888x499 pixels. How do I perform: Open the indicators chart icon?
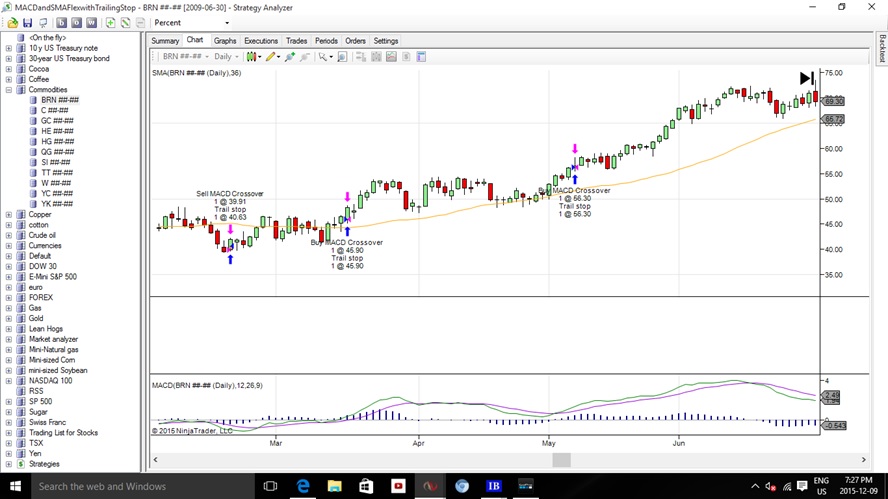(391, 57)
